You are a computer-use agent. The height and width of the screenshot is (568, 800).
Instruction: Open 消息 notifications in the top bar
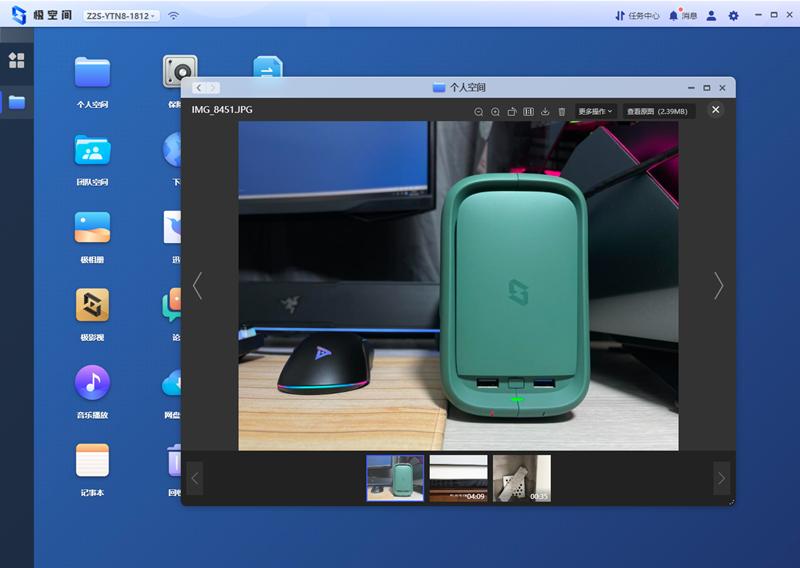pyautogui.click(x=683, y=16)
